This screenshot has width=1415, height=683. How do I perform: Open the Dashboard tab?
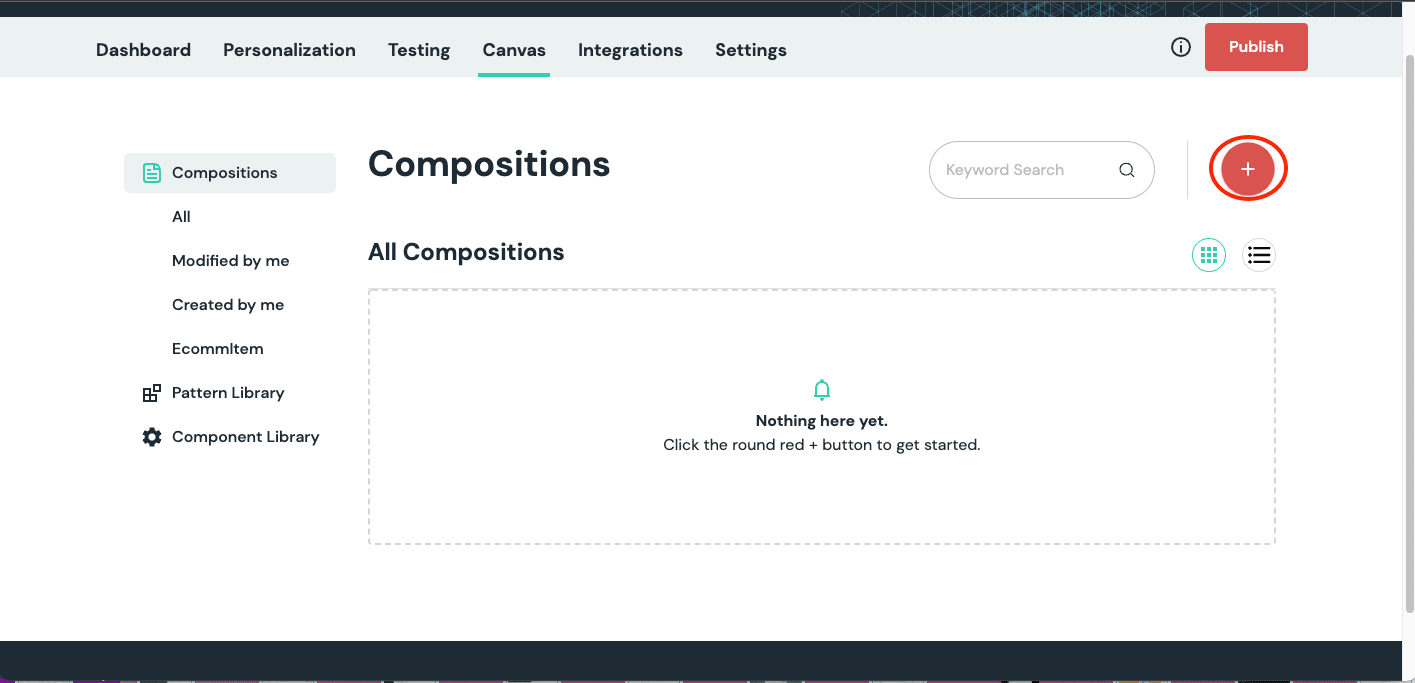point(143,50)
